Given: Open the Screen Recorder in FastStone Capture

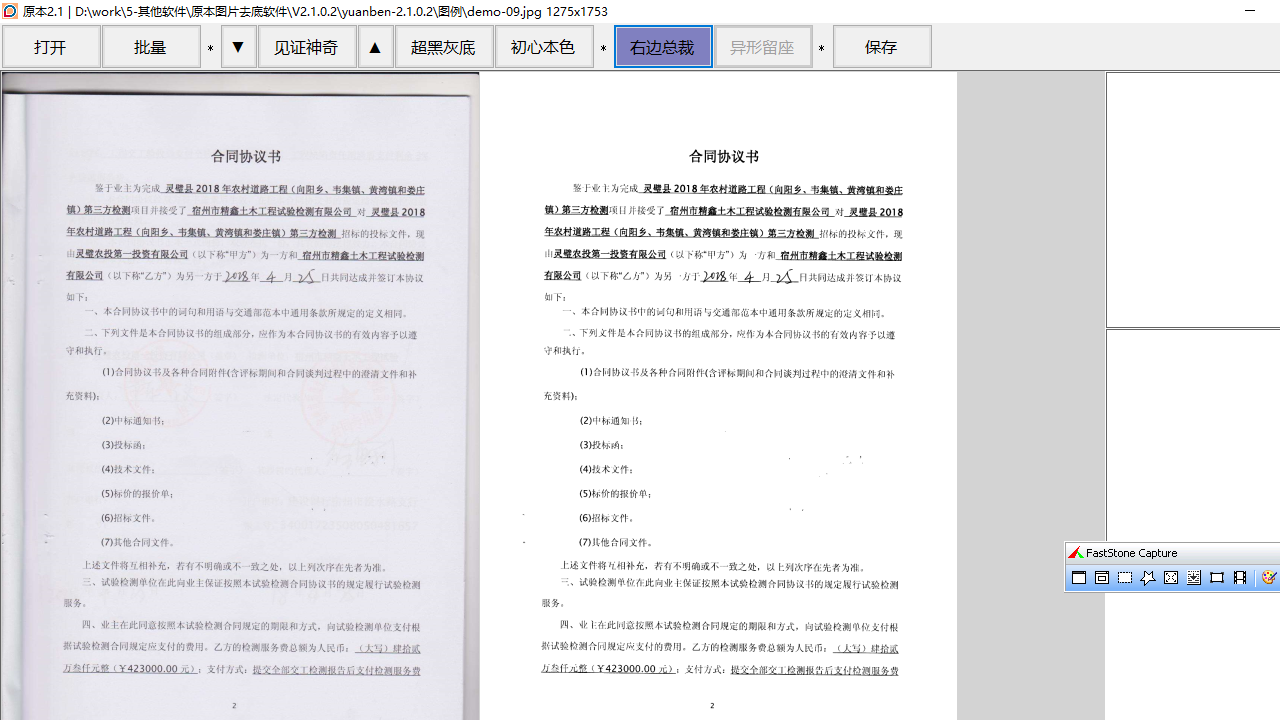Looking at the screenshot, I should point(1240,577).
